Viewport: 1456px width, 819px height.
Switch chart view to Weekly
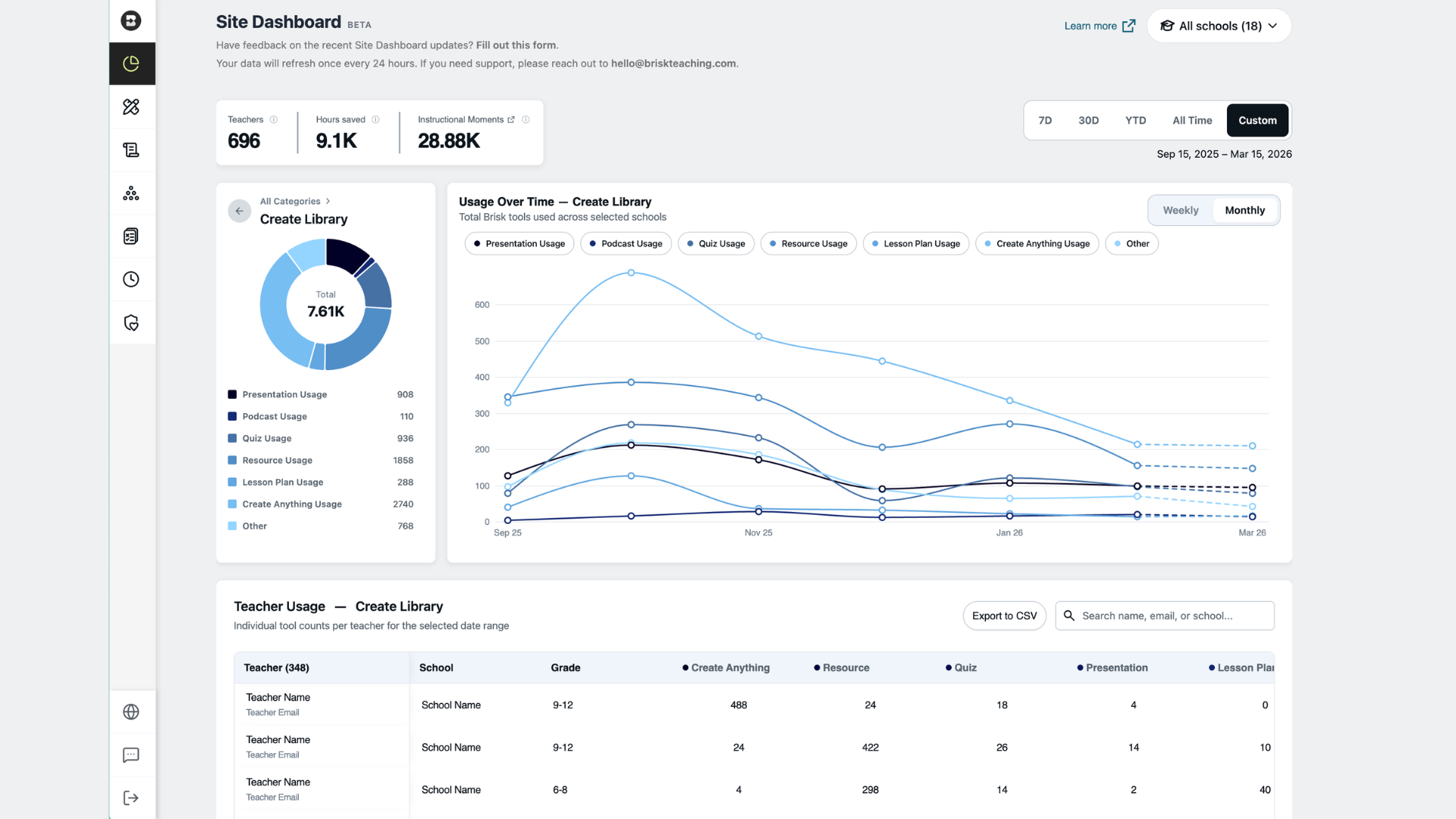point(1180,210)
